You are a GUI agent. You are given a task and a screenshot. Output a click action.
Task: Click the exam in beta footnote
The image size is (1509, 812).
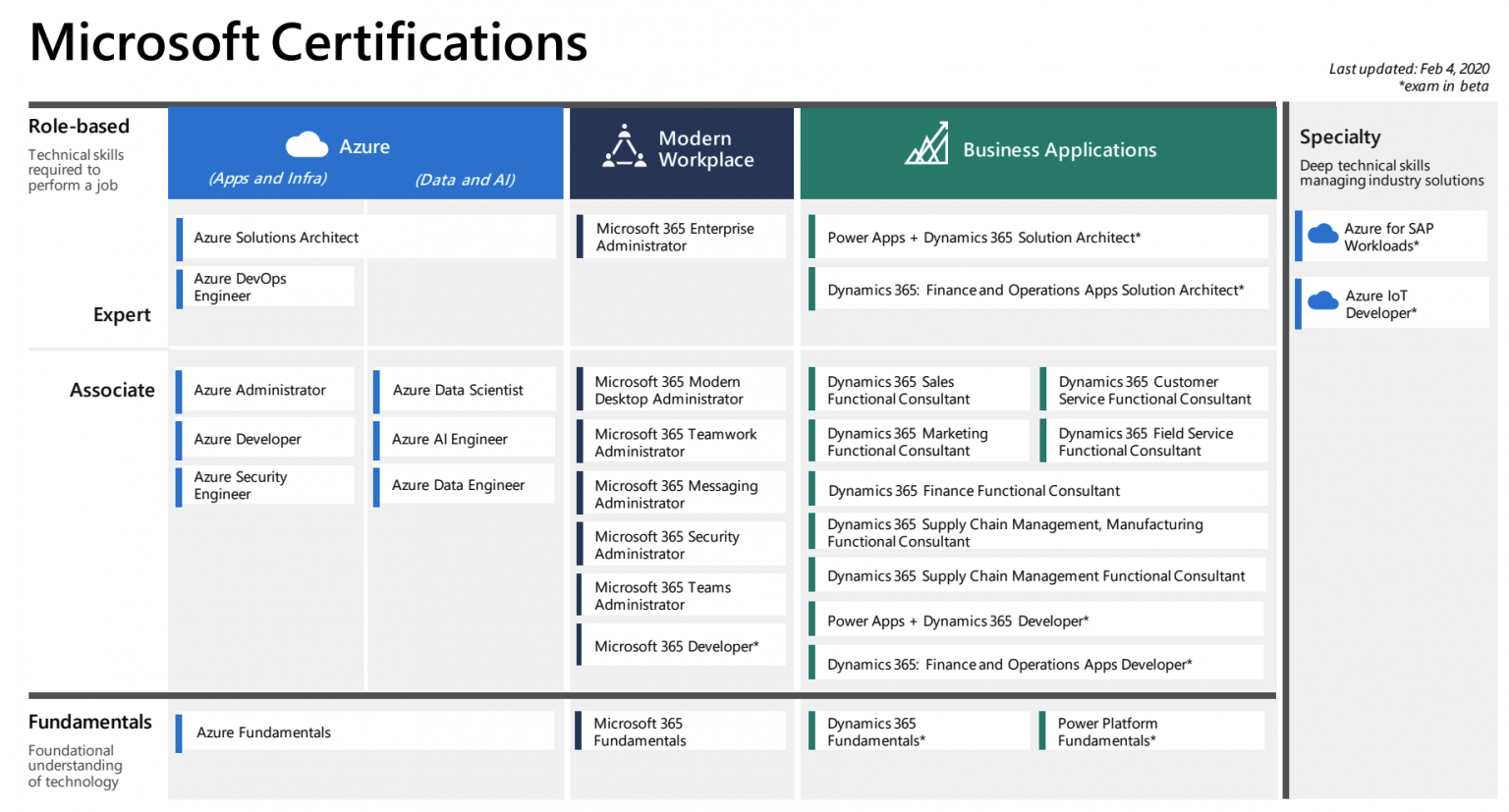point(1443,86)
